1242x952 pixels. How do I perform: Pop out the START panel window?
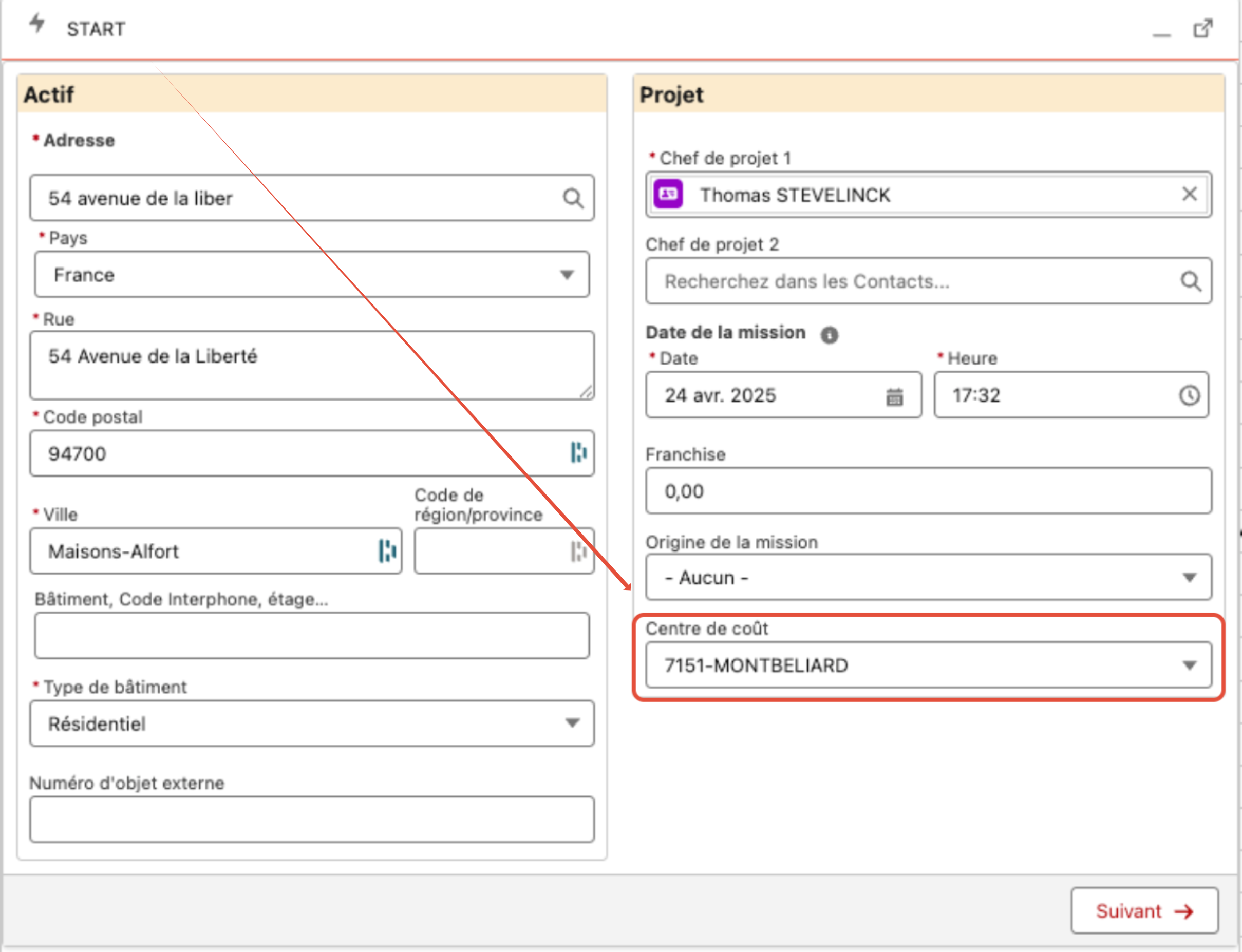coord(1203,28)
